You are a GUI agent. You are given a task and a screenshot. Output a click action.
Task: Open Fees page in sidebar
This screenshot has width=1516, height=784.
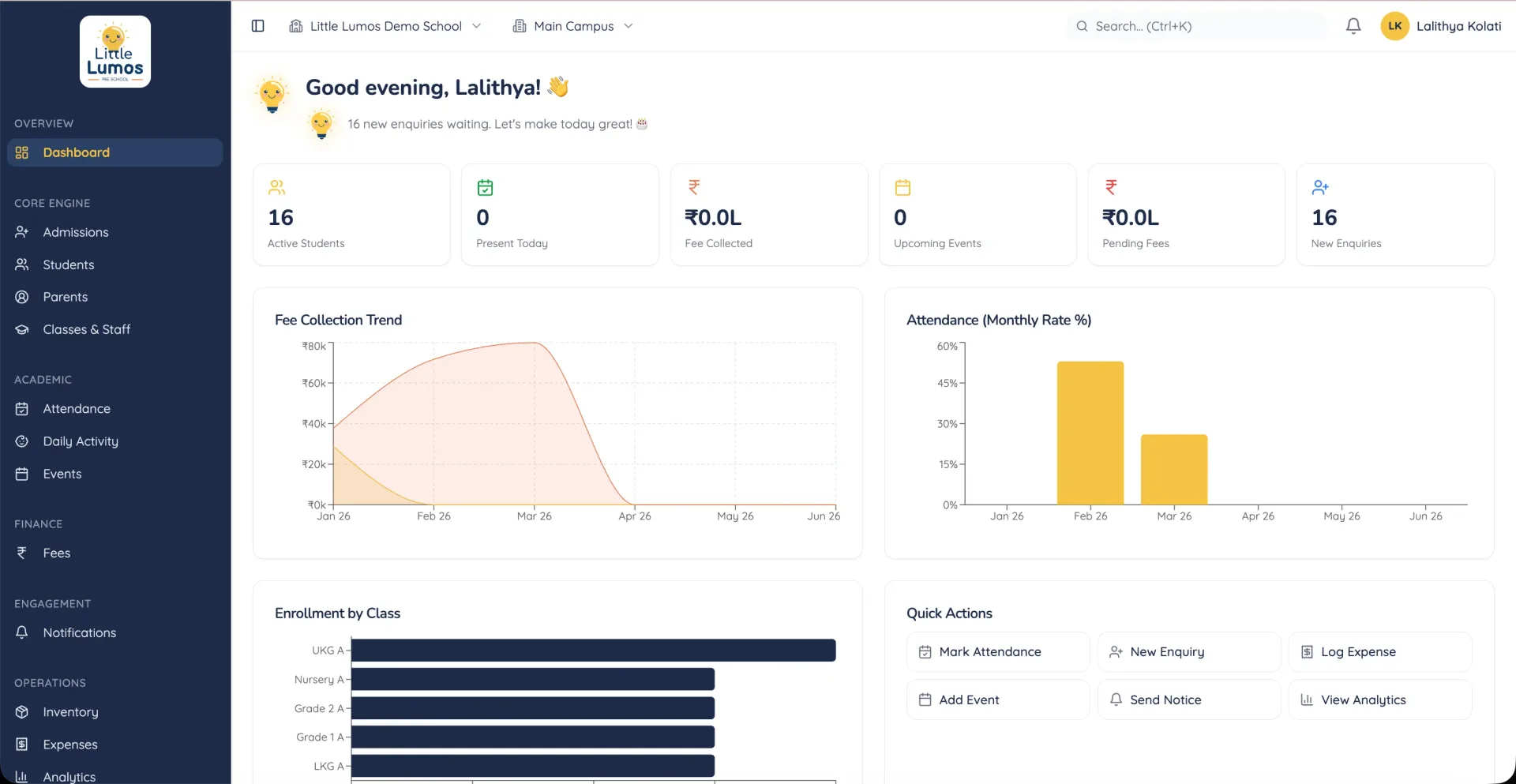point(114,553)
